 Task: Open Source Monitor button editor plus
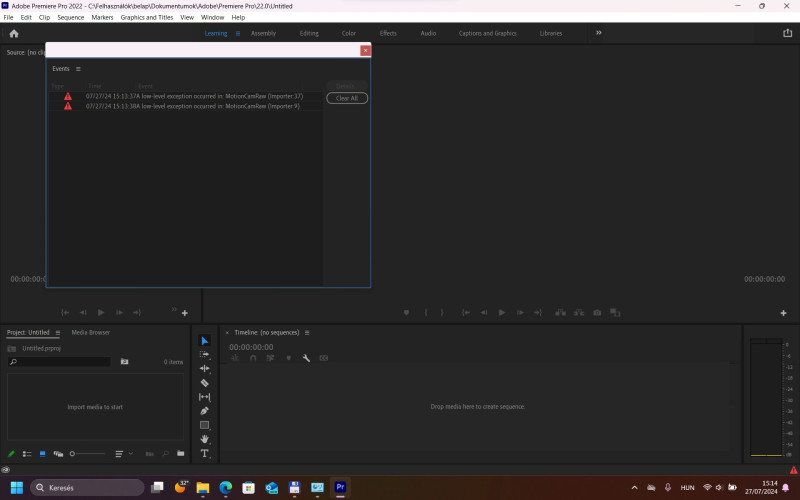[185, 313]
